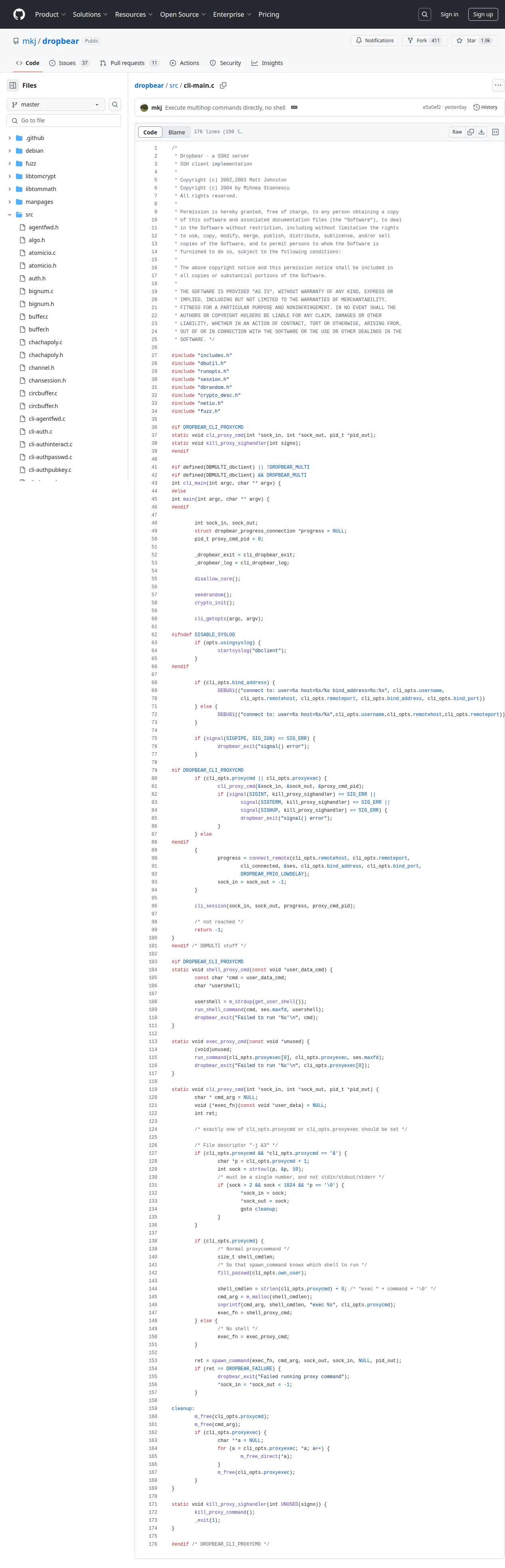The image size is (505, 1568).
Task: Open agentfwd.h in file tree
Action: pyautogui.click(x=43, y=228)
